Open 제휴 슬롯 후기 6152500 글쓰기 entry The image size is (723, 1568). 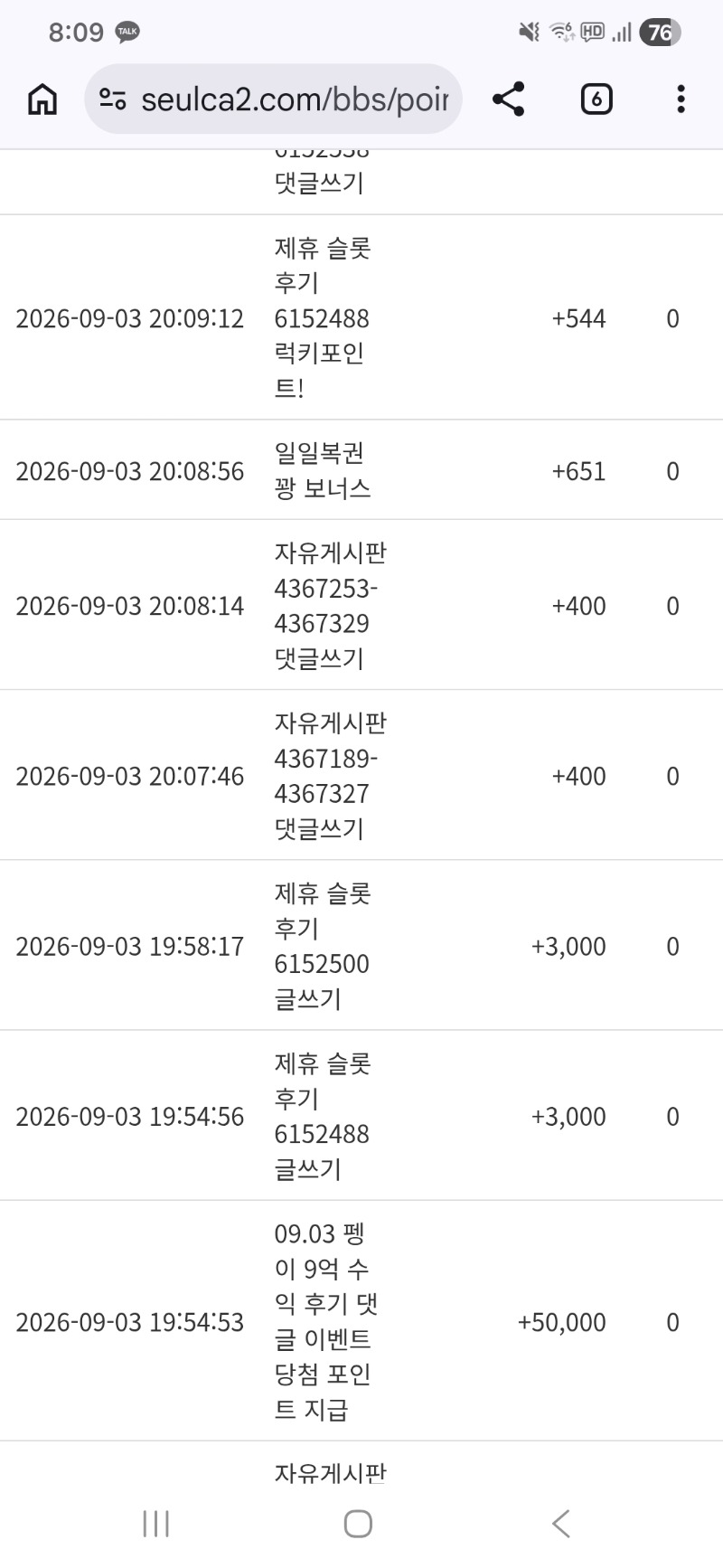(x=323, y=945)
